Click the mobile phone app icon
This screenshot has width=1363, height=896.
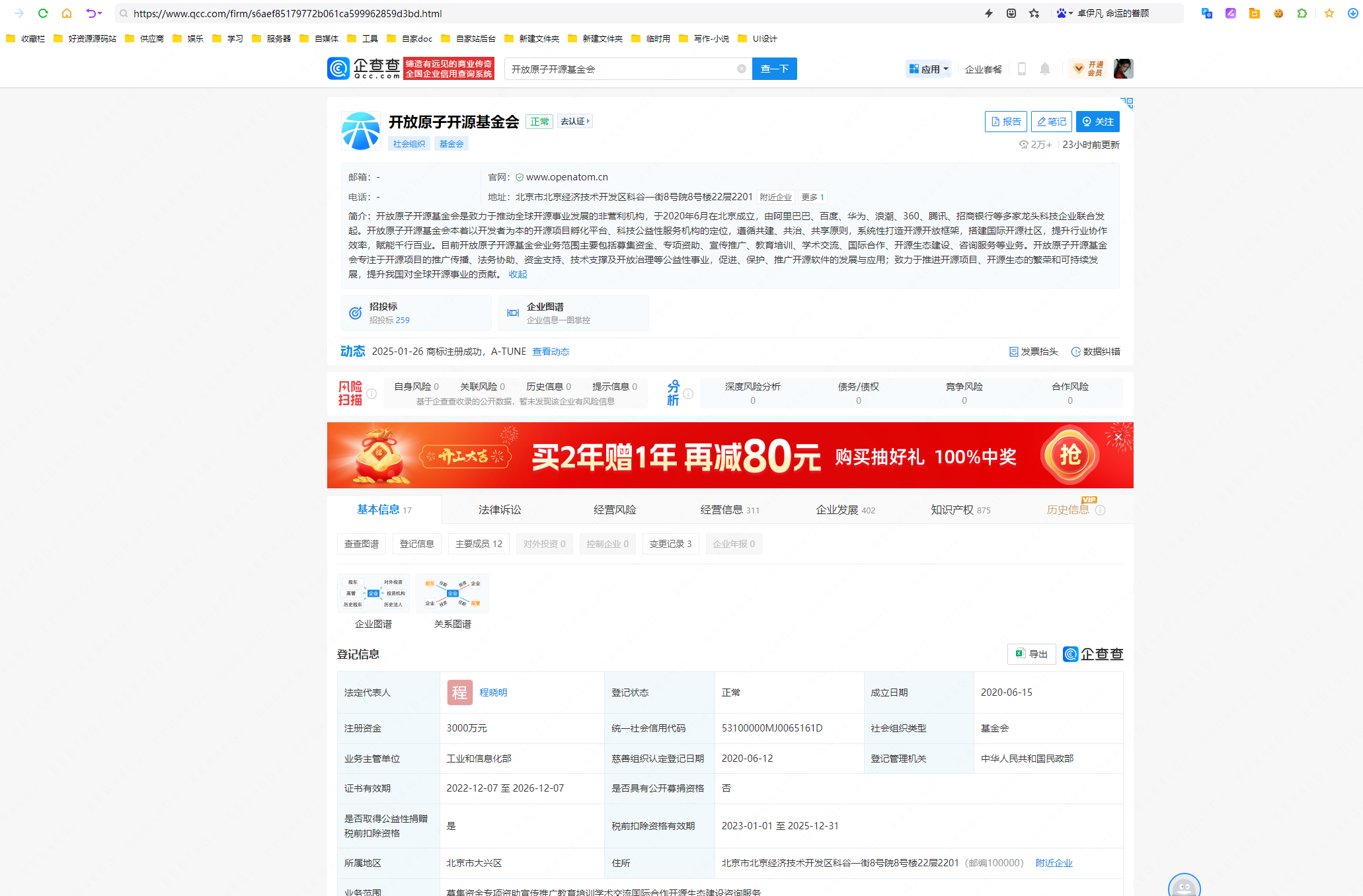[x=1022, y=69]
